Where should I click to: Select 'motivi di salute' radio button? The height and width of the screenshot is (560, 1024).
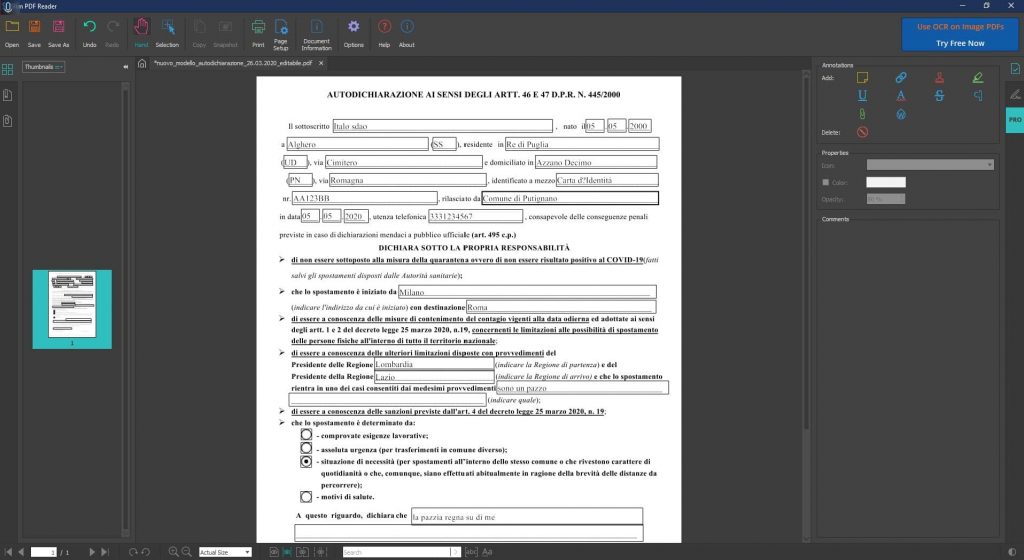click(x=306, y=497)
